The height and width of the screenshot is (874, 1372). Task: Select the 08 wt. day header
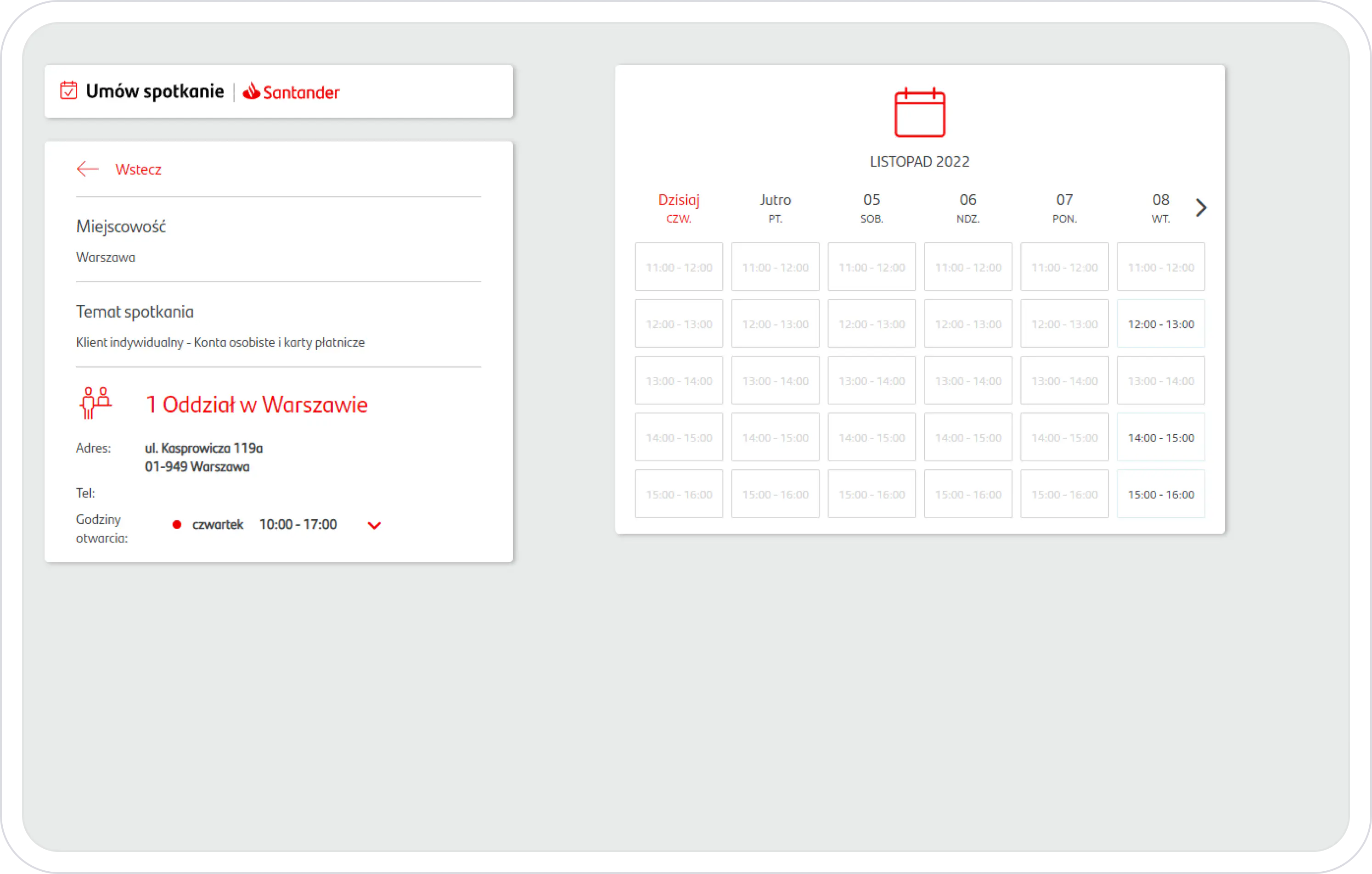[x=1160, y=207]
